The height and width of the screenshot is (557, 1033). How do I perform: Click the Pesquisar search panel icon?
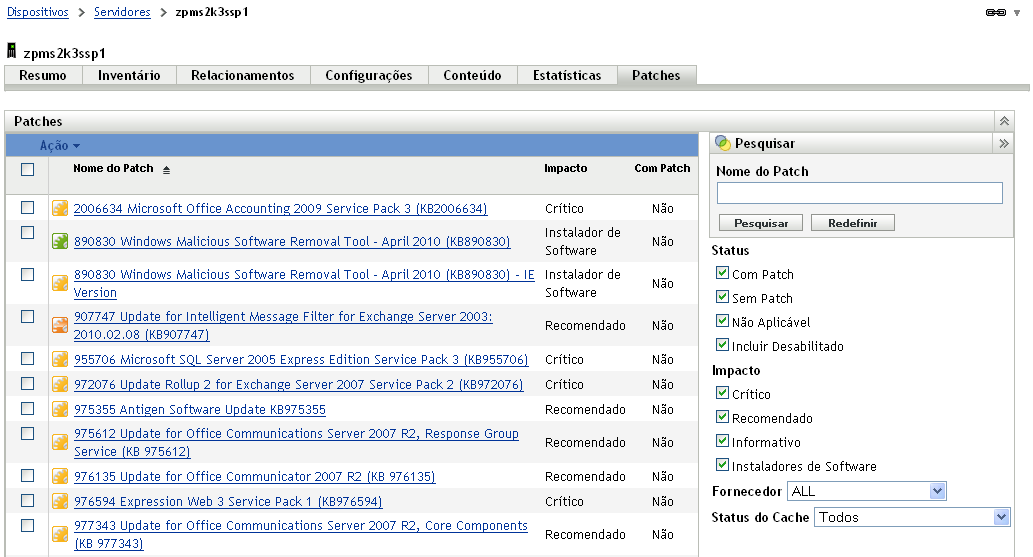tap(723, 143)
